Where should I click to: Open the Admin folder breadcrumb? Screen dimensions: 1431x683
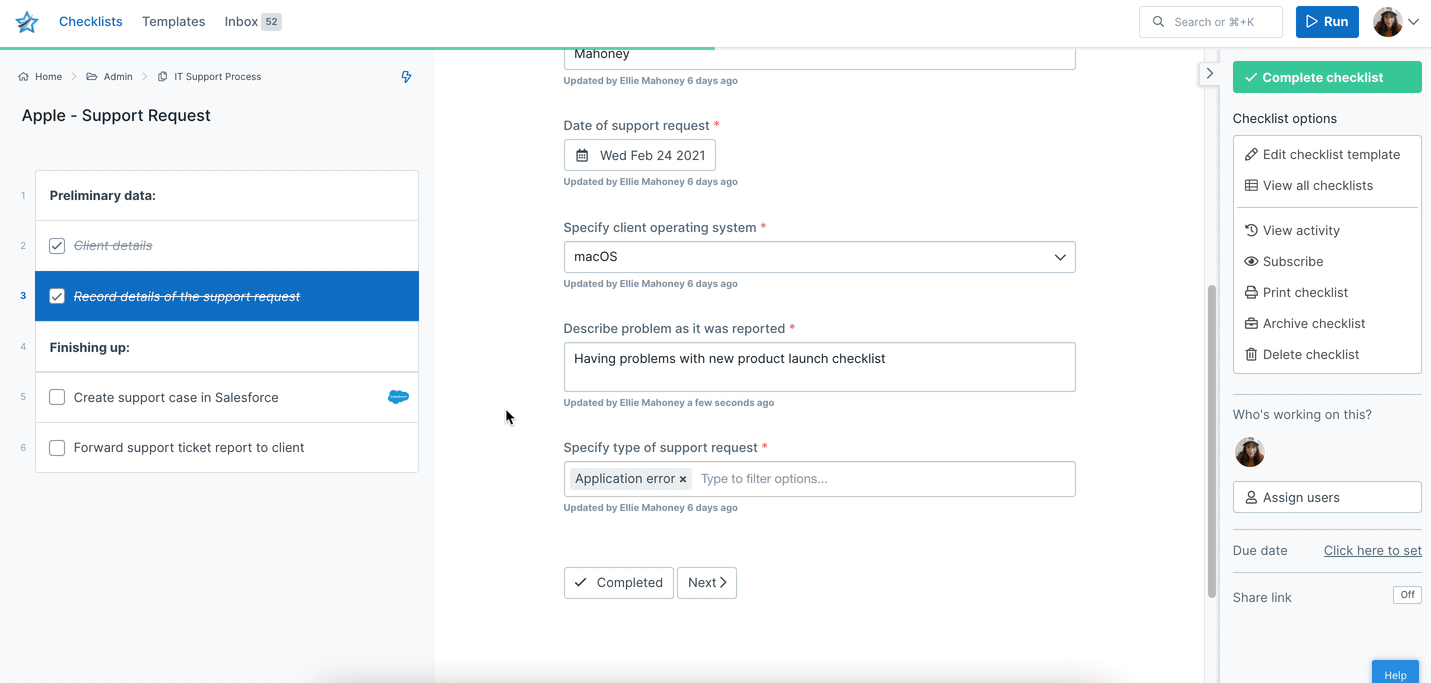coord(109,77)
